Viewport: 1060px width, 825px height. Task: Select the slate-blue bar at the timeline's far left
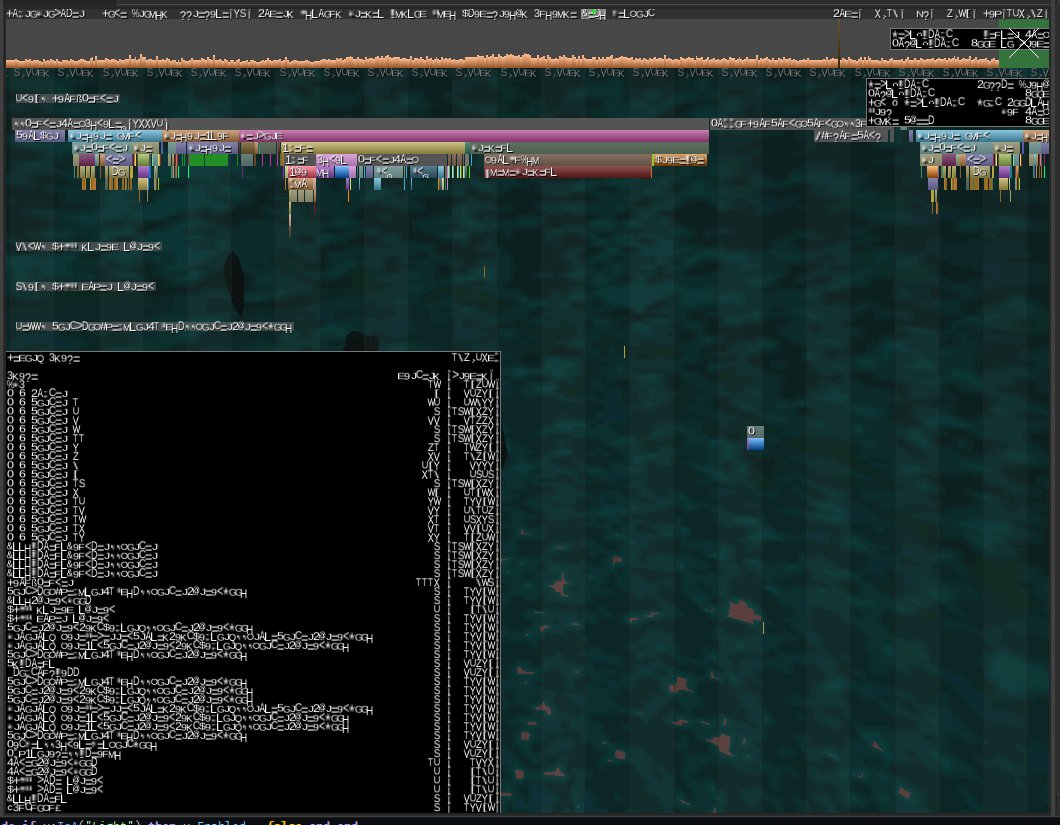[40, 137]
